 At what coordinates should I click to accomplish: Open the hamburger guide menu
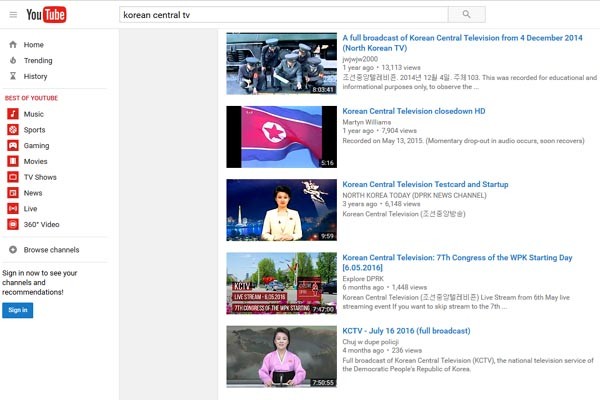[13, 15]
